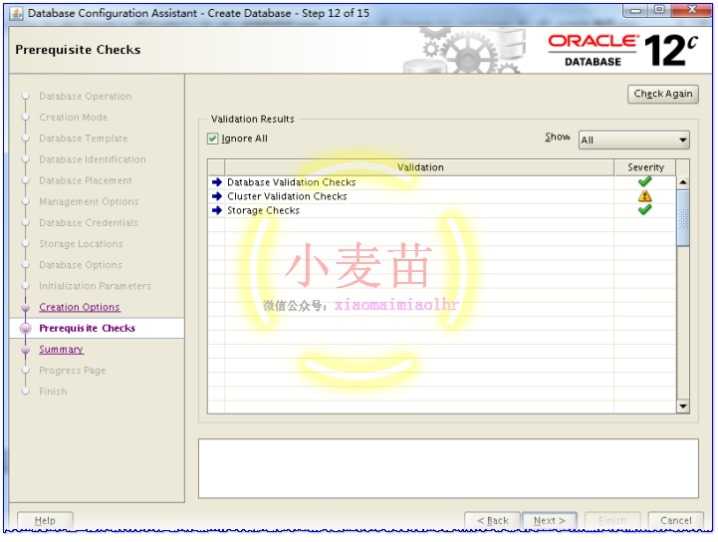The width and height of the screenshot is (718, 542).
Task: Click Database Options step
Action: tap(81, 265)
